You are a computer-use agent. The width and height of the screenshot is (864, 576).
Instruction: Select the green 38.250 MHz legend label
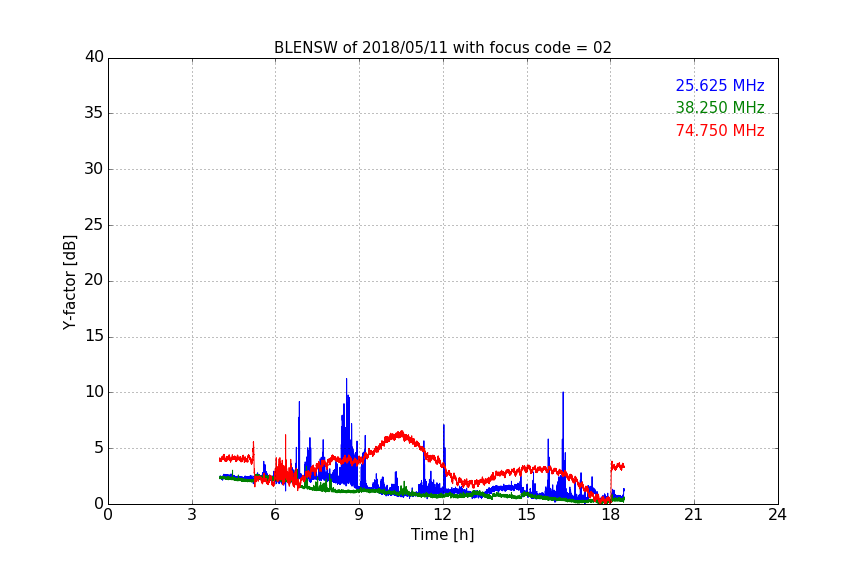pyautogui.click(x=720, y=107)
